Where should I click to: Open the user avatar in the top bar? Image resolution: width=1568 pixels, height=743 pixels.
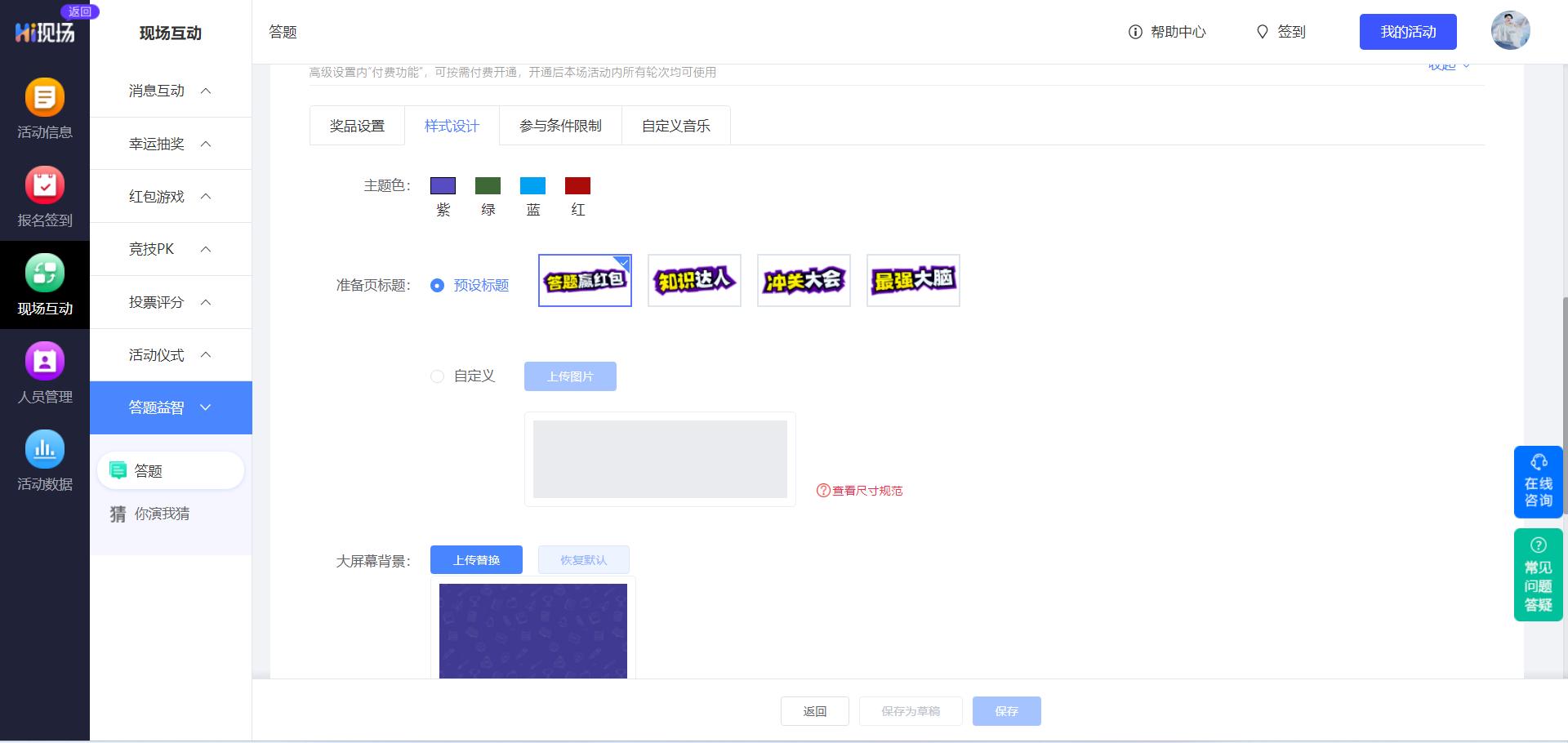(x=1511, y=30)
